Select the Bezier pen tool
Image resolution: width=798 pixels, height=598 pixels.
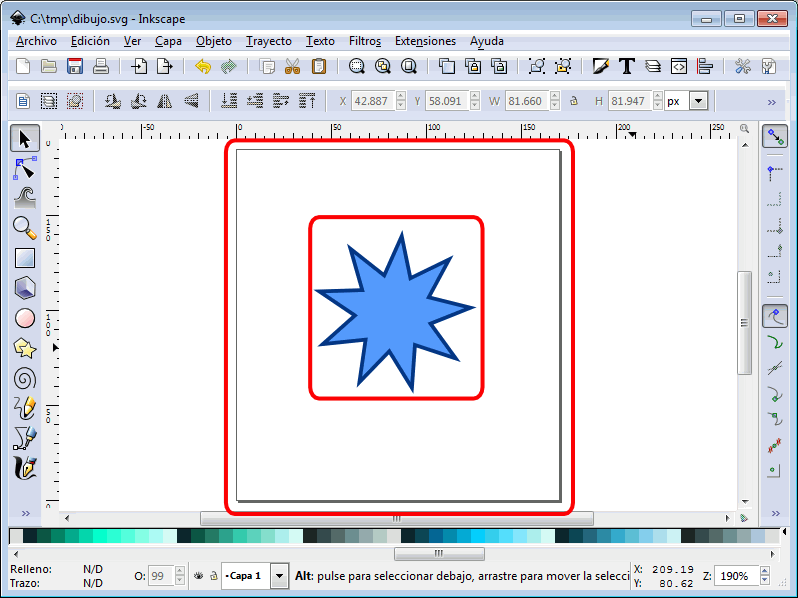point(24,438)
